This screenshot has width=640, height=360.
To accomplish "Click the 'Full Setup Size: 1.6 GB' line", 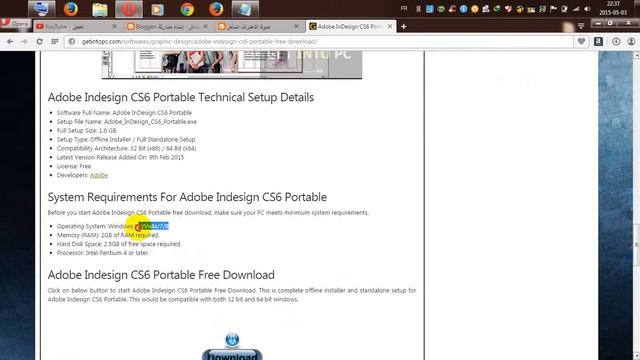I will click(x=87, y=131).
